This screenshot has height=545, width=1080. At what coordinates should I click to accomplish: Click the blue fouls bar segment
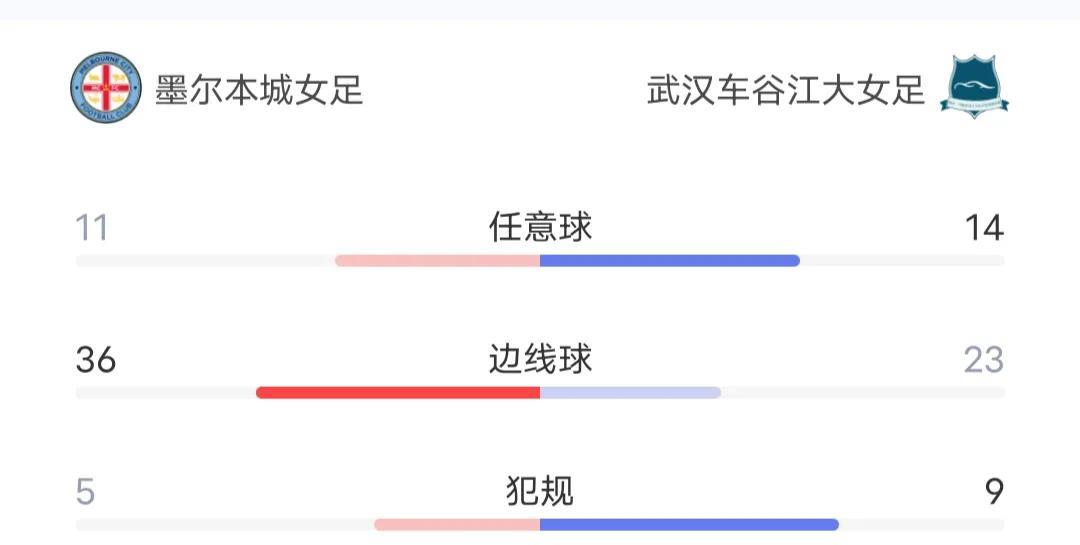coord(689,524)
